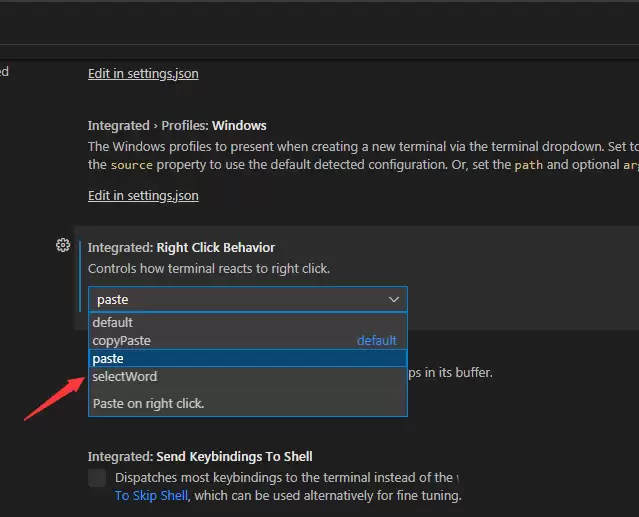Viewport: 639px width, 517px height.
Task: Open 'Edit in settings.json' under Profiles: Windows
Action: [x=143, y=195]
